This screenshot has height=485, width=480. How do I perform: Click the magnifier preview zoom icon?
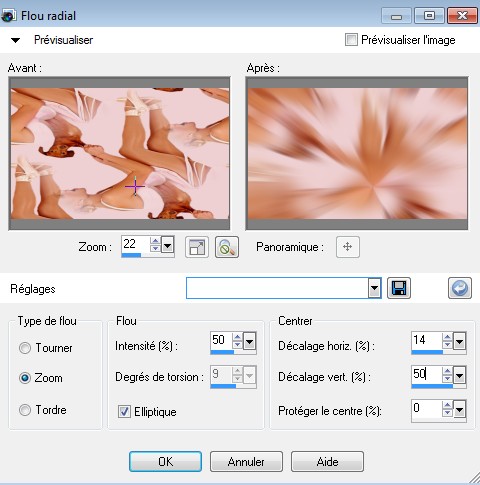tap(227, 247)
